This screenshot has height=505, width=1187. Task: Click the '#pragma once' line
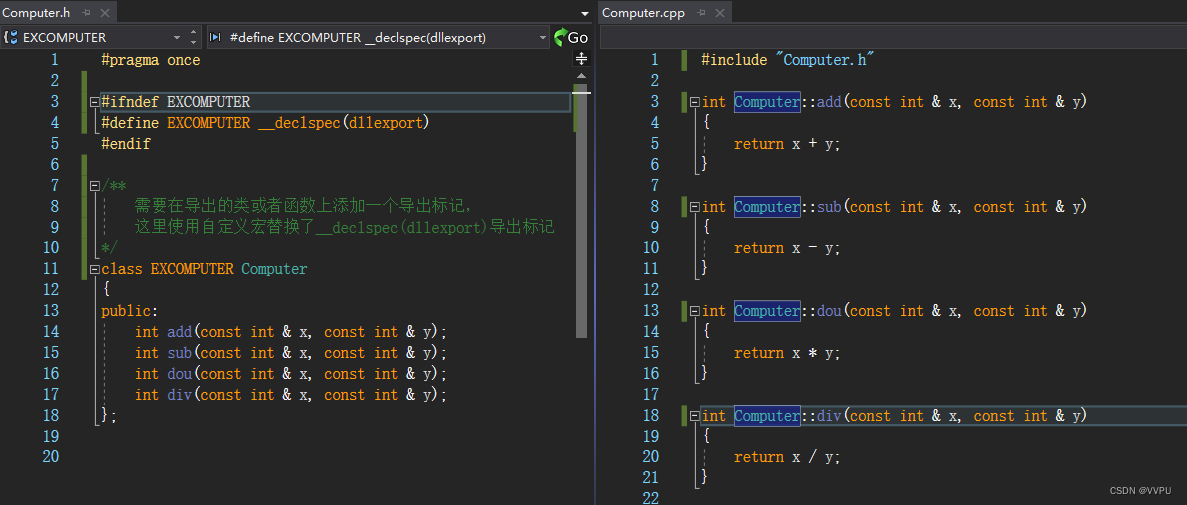click(x=151, y=61)
